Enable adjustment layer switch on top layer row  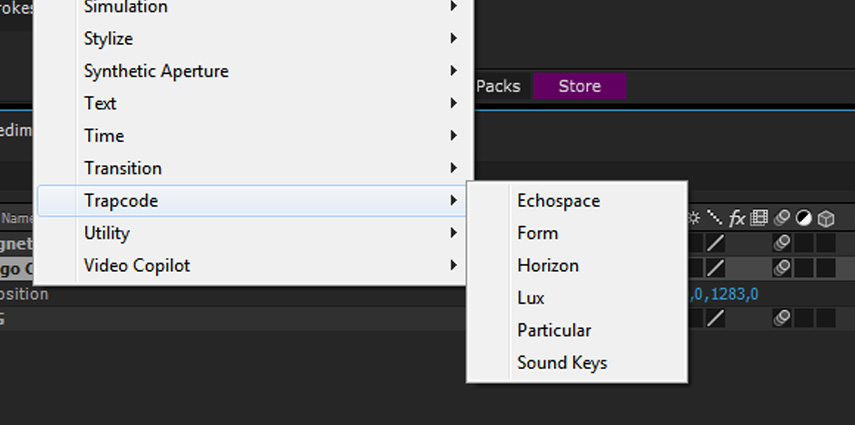tap(804, 243)
